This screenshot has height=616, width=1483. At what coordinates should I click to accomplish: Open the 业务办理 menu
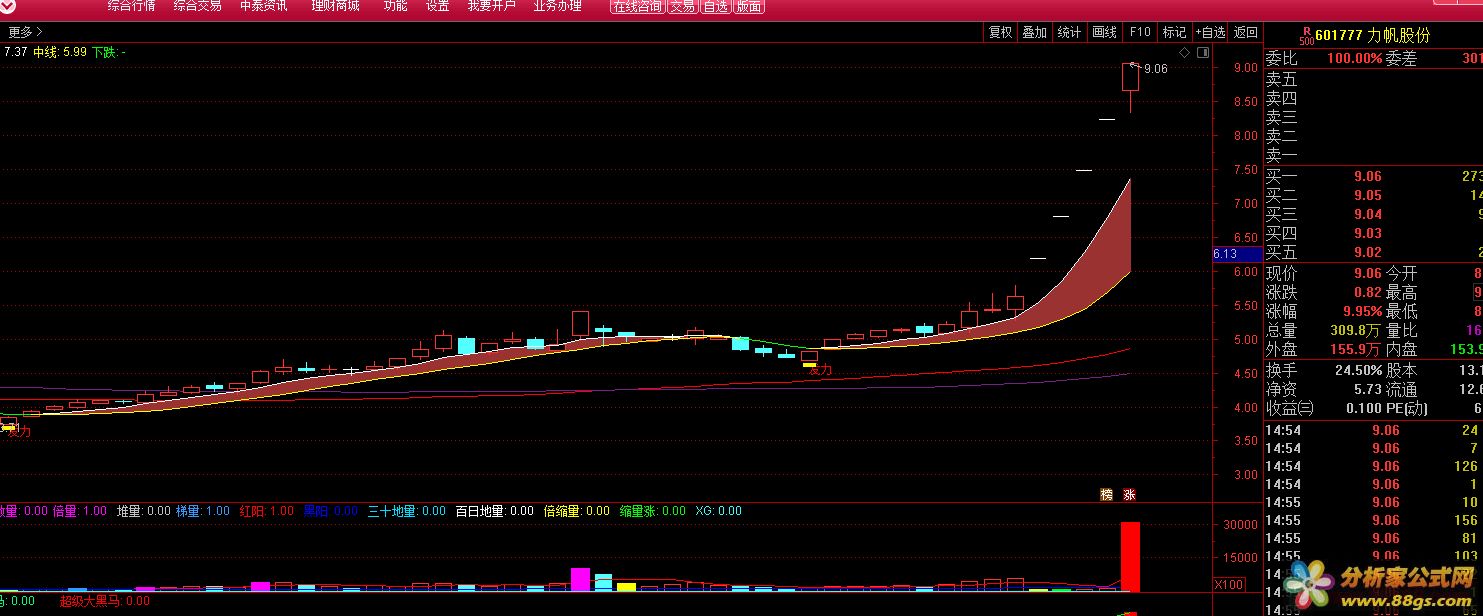click(558, 6)
